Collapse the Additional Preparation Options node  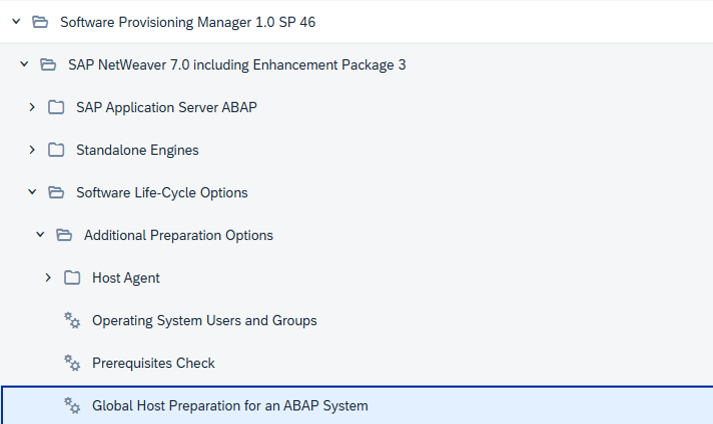click(40, 235)
